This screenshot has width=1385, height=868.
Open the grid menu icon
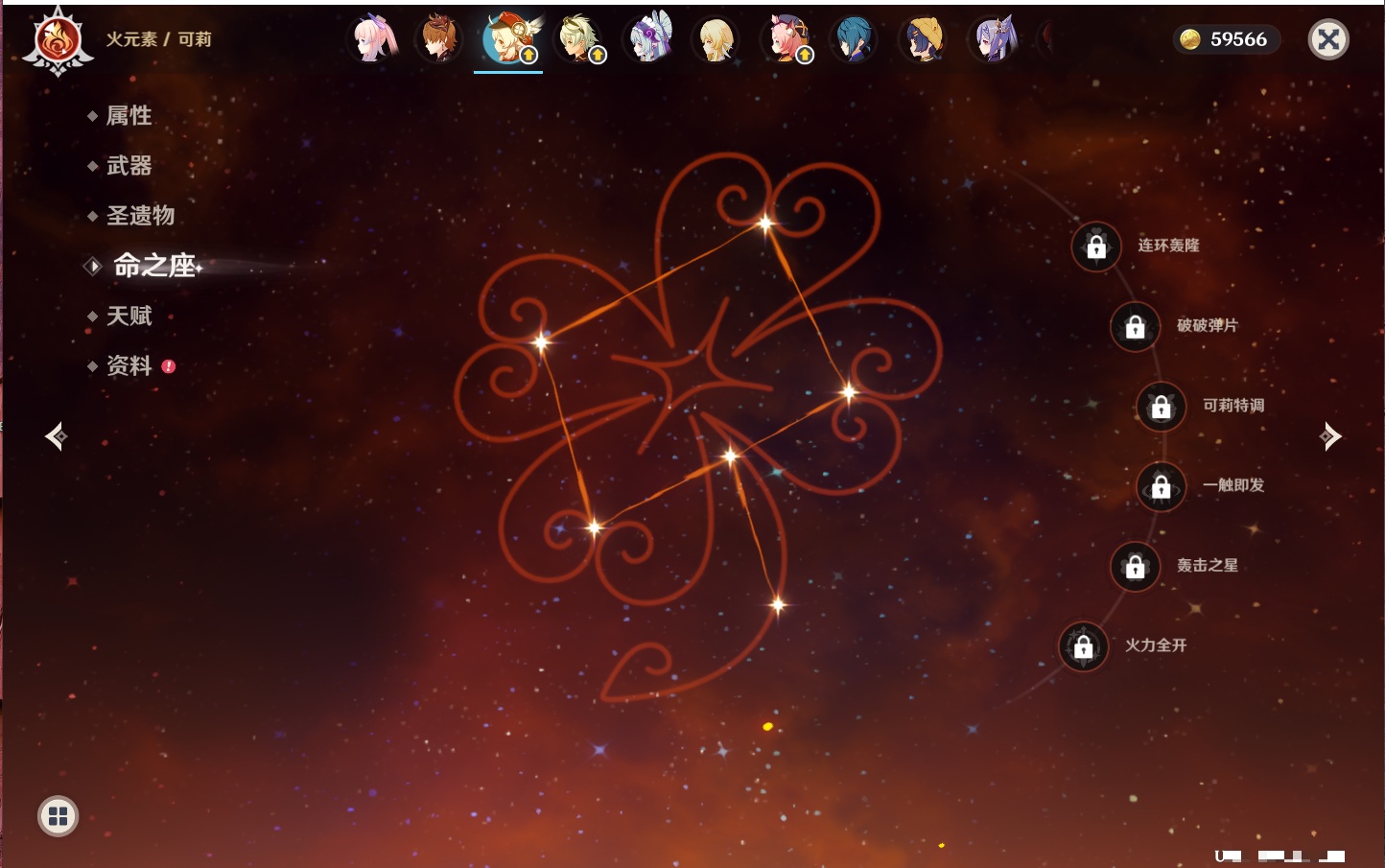pyautogui.click(x=58, y=816)
